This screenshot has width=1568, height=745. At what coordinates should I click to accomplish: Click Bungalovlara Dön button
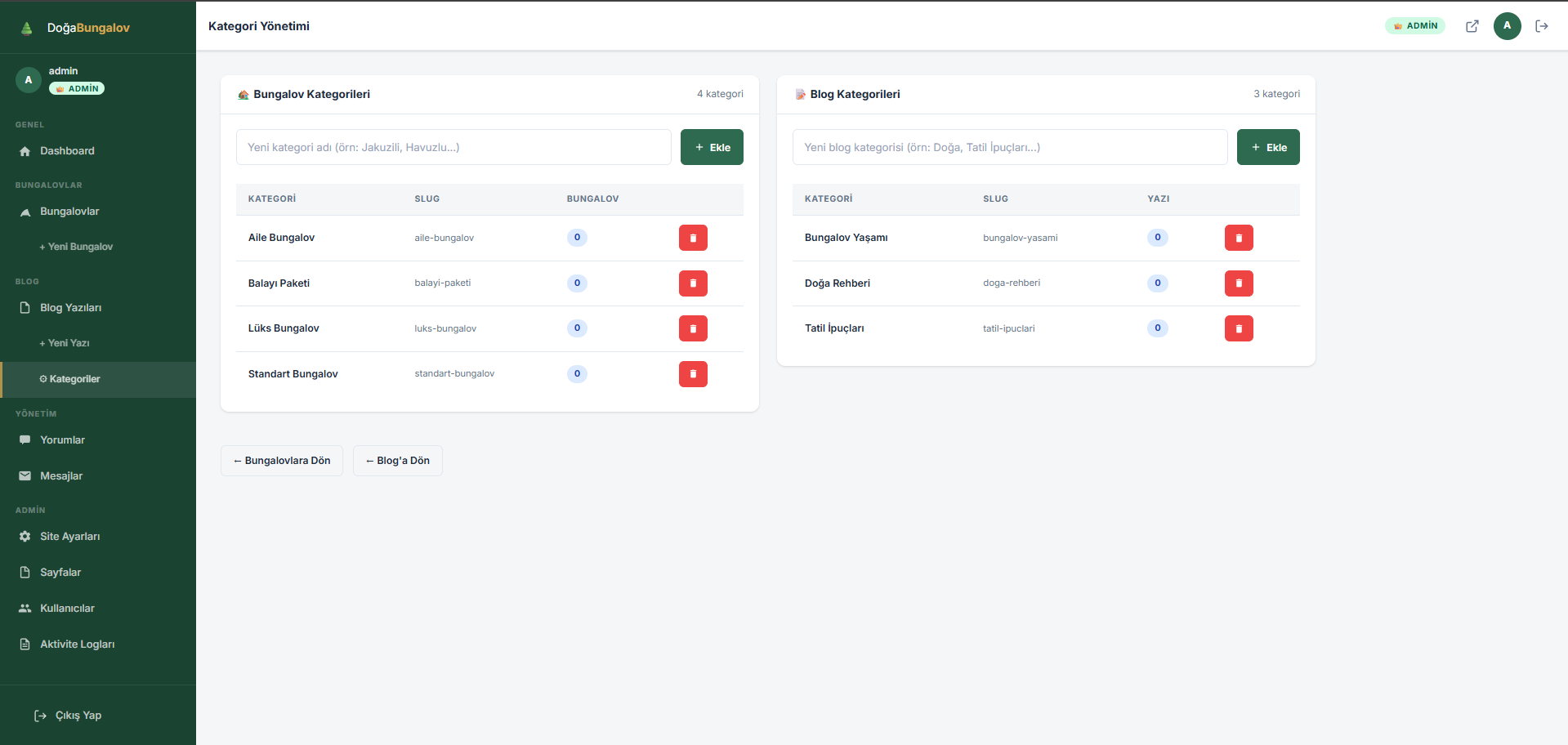(282, 461)
